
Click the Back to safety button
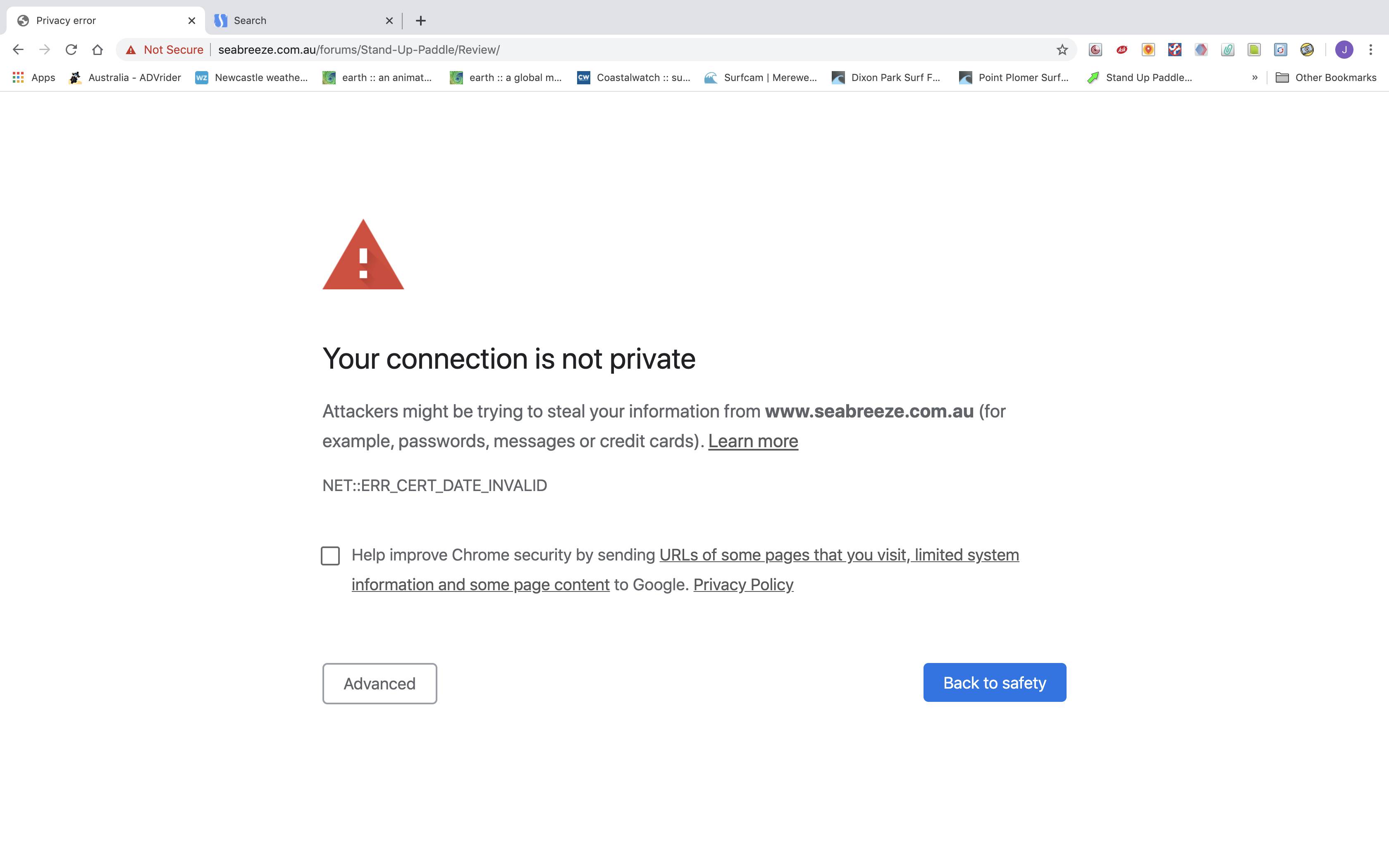coord(994,682)
